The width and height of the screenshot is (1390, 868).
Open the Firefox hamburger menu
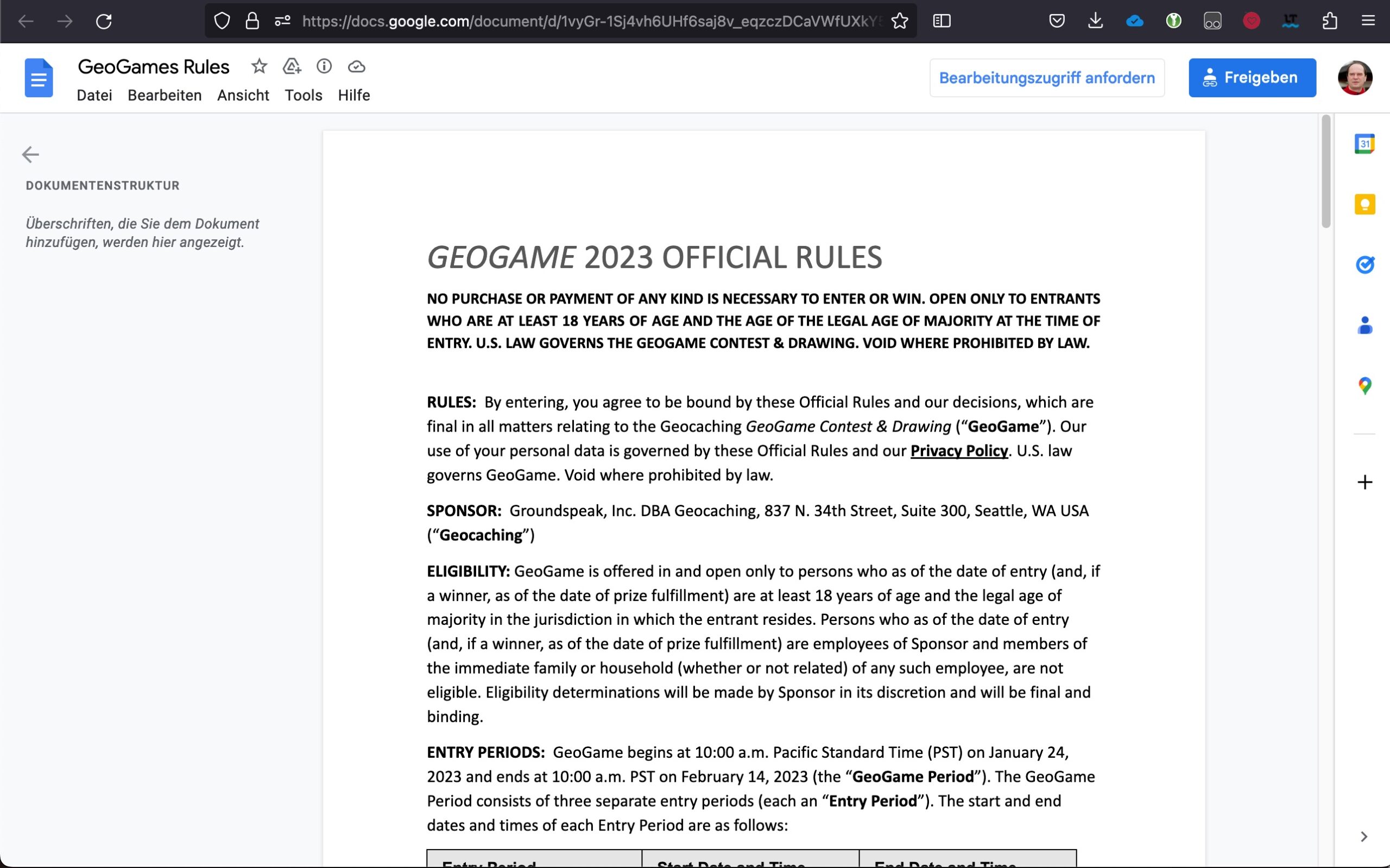tap(1368, 21)
